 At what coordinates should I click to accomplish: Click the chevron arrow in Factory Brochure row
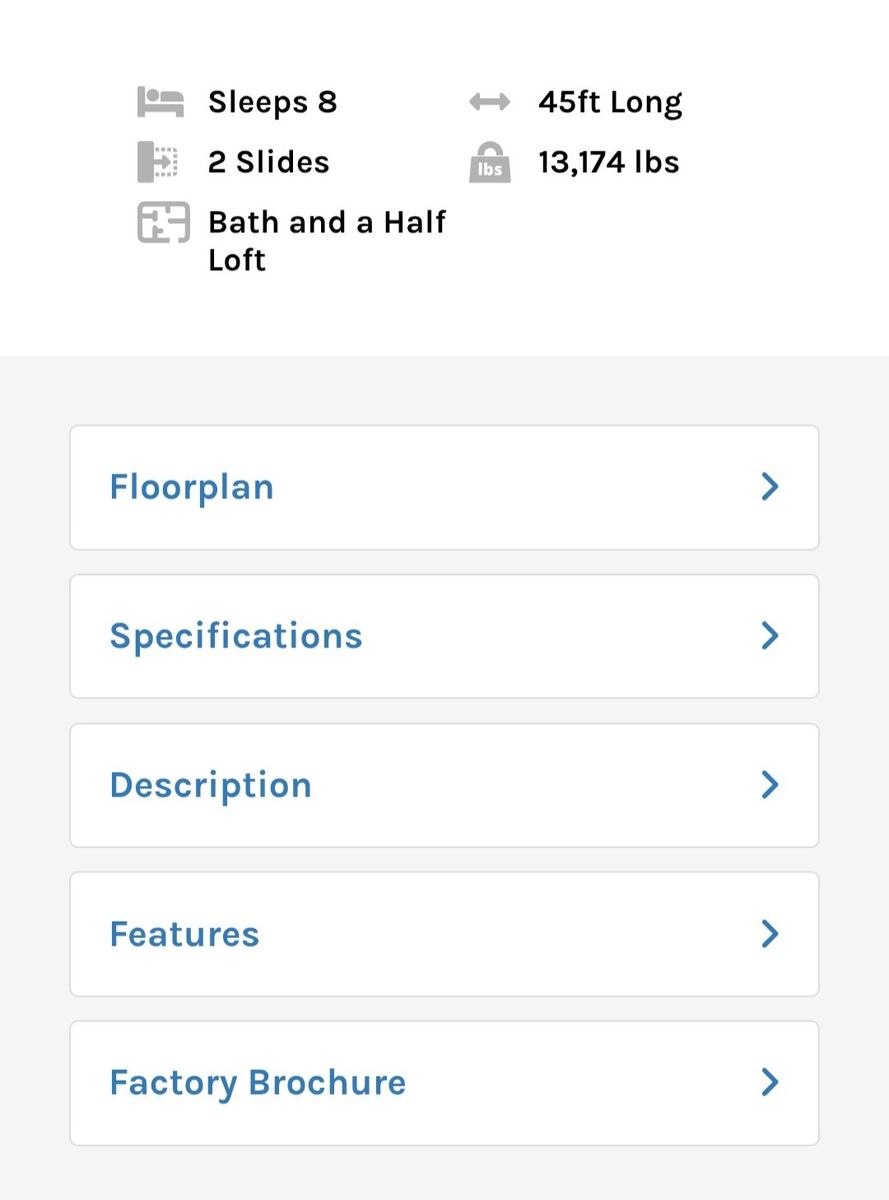pos(769,1083)
